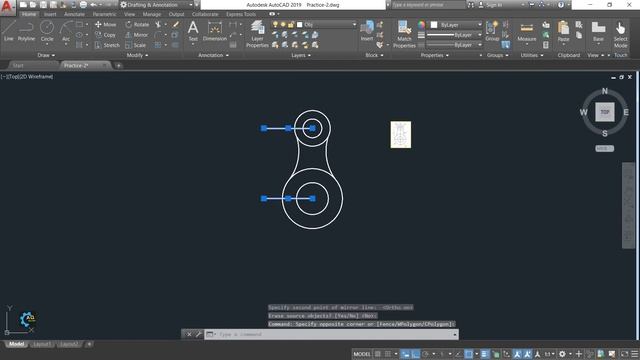Screen dimensions: 640x360
Task: Click the Erase tool icon
Action: click(176, 24)
